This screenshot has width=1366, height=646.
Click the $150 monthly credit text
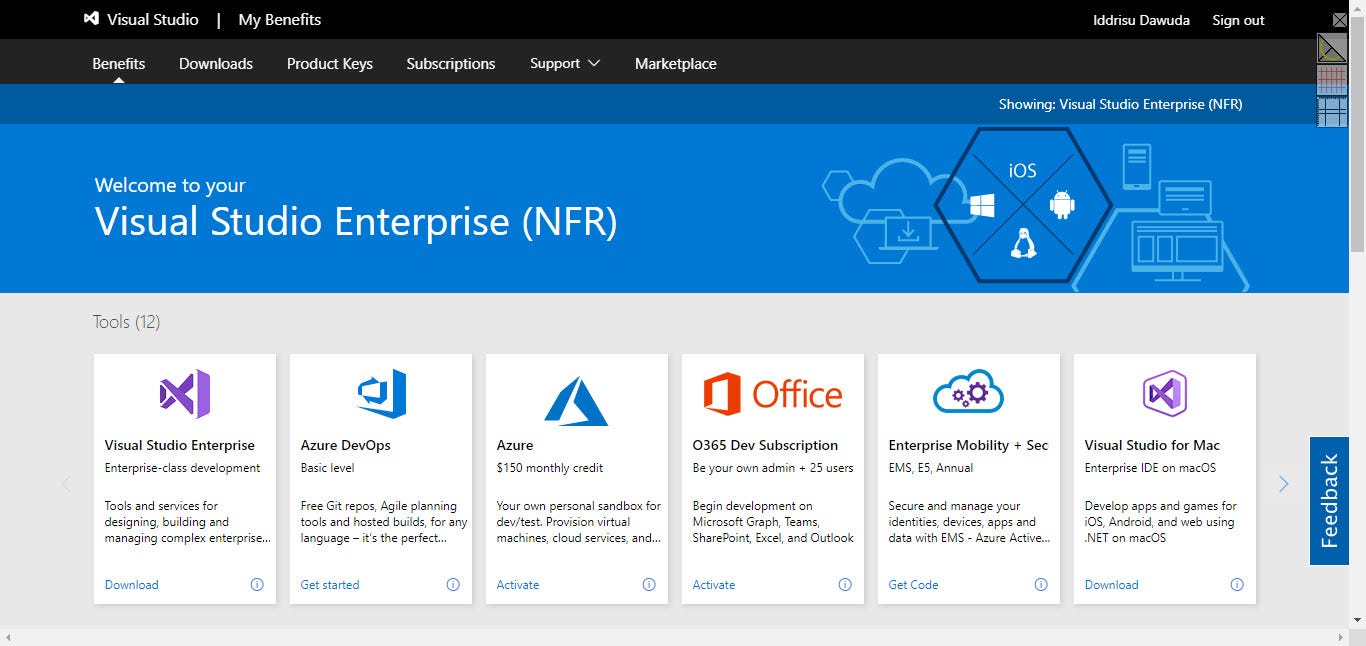pos(550,468)
